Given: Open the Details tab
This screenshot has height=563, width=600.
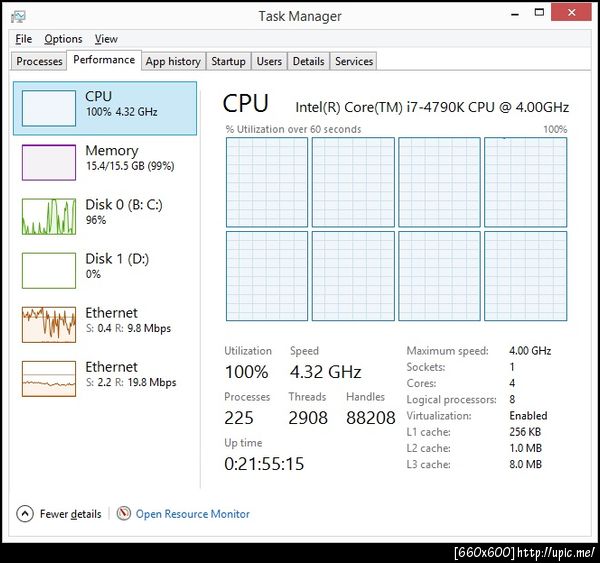Looking at the screenshot, I should 308,61.
